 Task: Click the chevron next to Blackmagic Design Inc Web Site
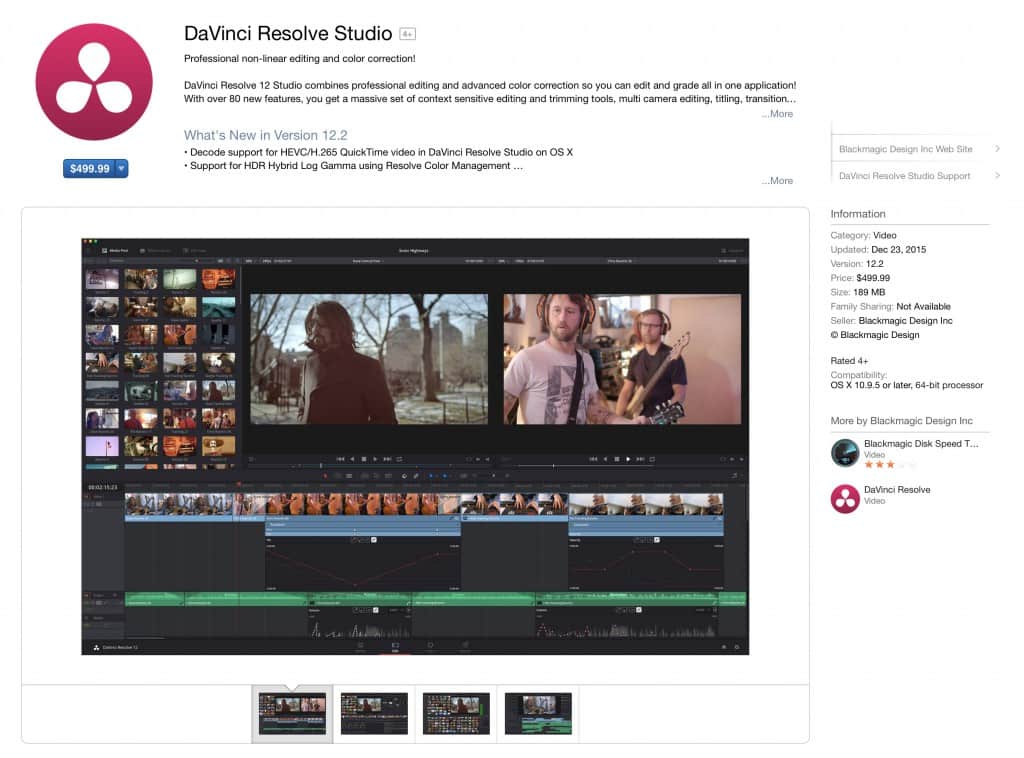pyautogui.click(x=997, y=149)
